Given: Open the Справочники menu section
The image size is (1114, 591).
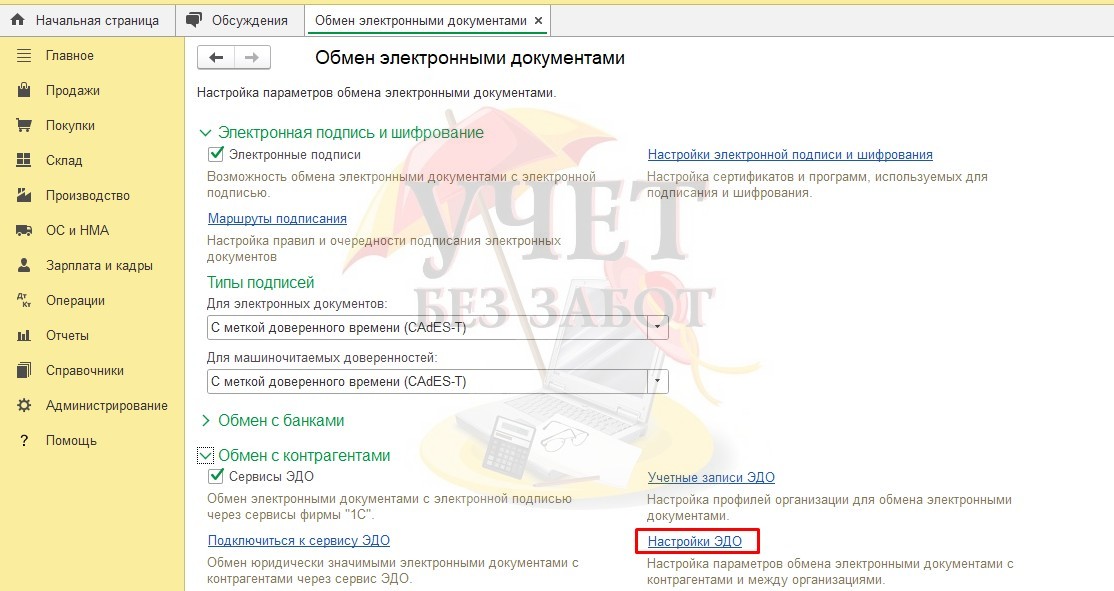Looking at the screenshot, I should tap(85, 370).
